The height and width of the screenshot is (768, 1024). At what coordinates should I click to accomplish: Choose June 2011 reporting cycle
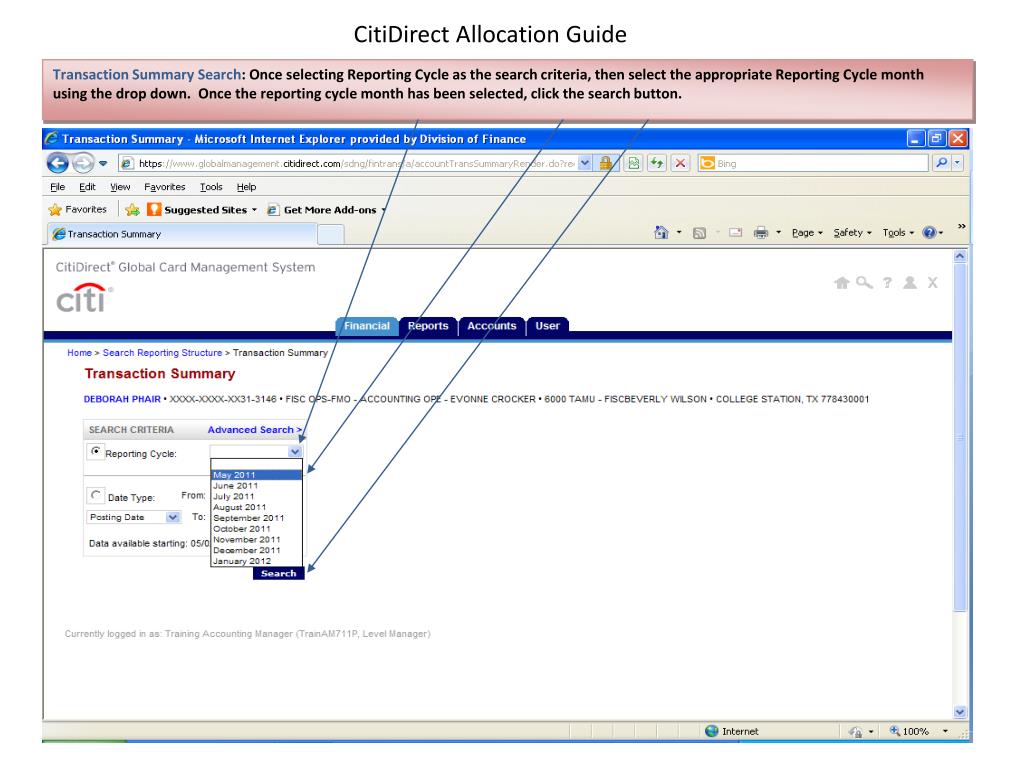pos(256,486)
